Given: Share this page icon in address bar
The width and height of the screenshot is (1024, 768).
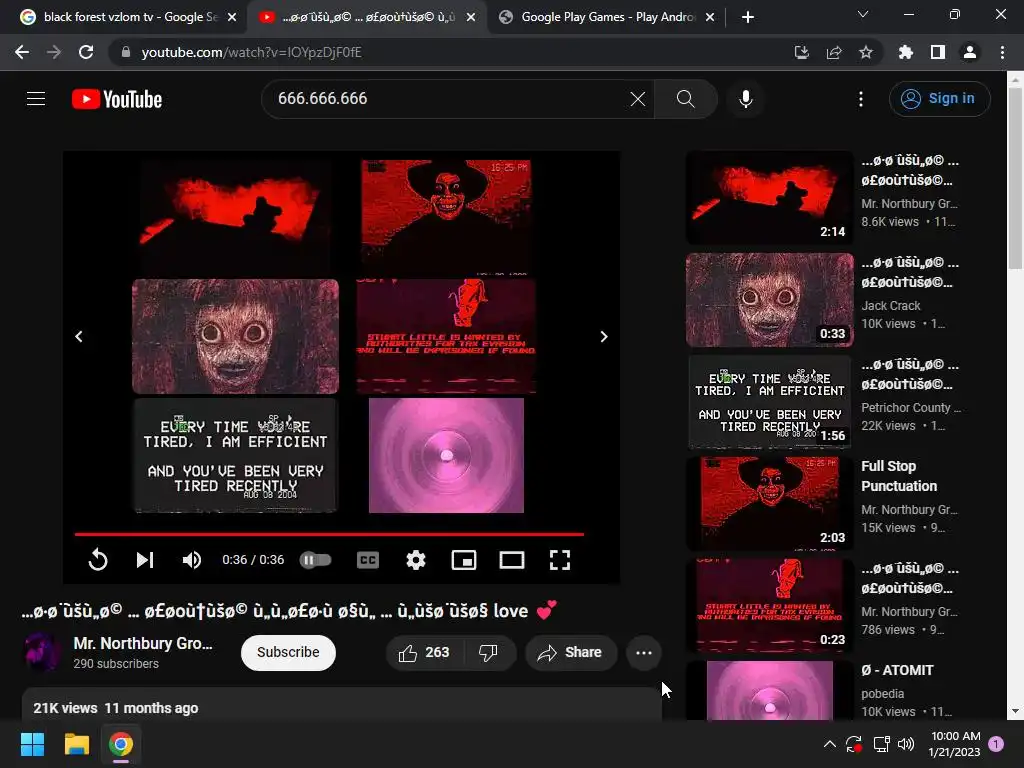Looking at the screenshot, I should (x=834, y=52).
